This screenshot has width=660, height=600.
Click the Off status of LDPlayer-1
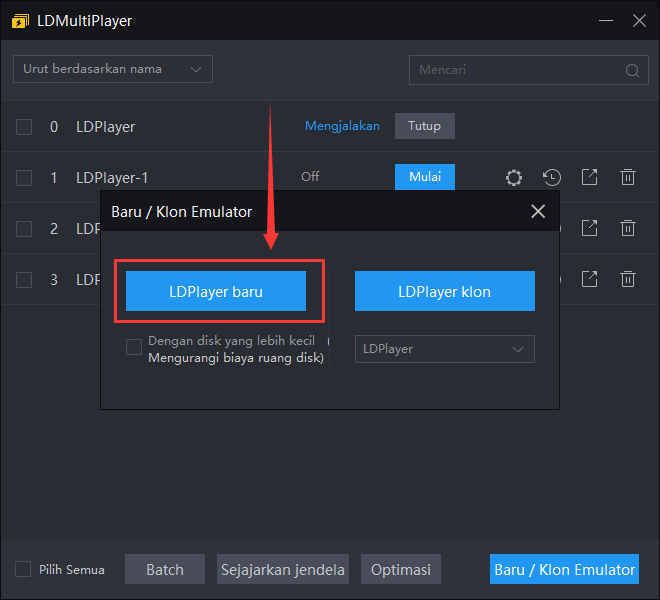click(x=310, y=176)
